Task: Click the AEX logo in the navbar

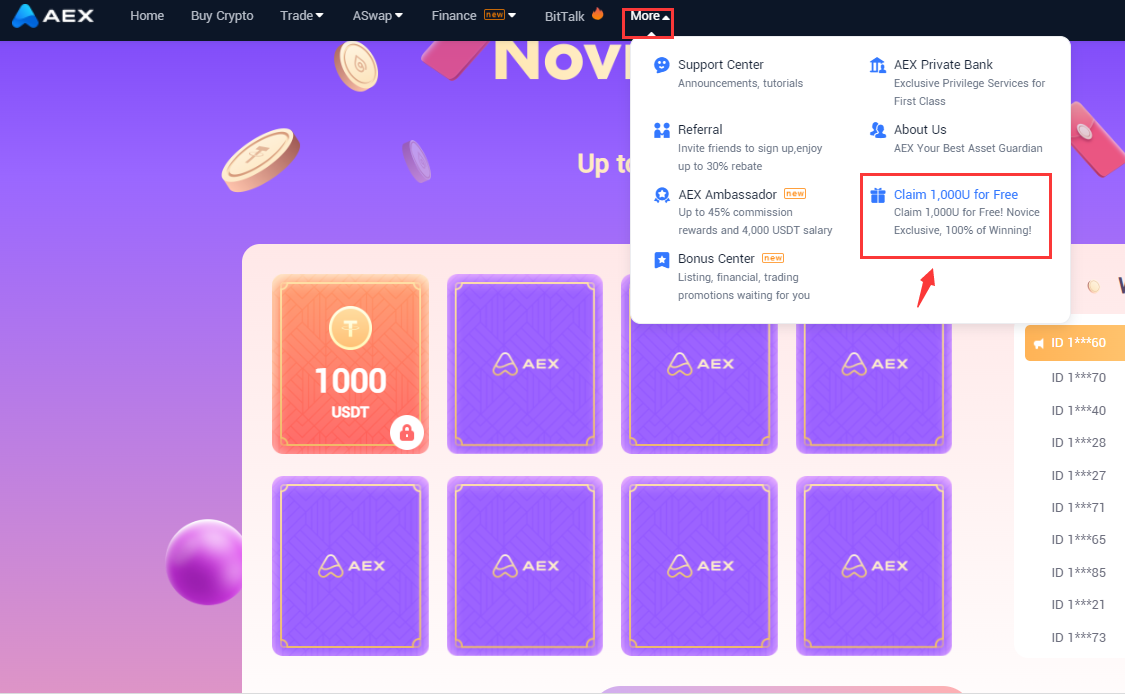Action: [x=53, y=16]
